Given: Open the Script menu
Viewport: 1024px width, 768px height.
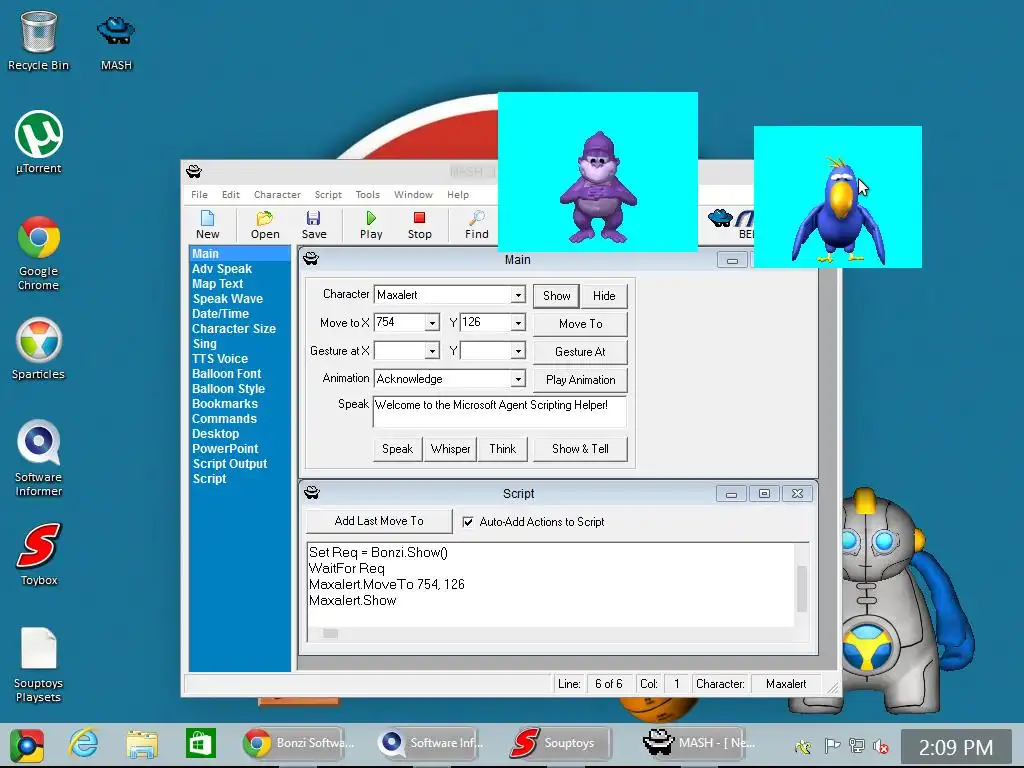Looking at the screenshot, I should click(328, 195).
